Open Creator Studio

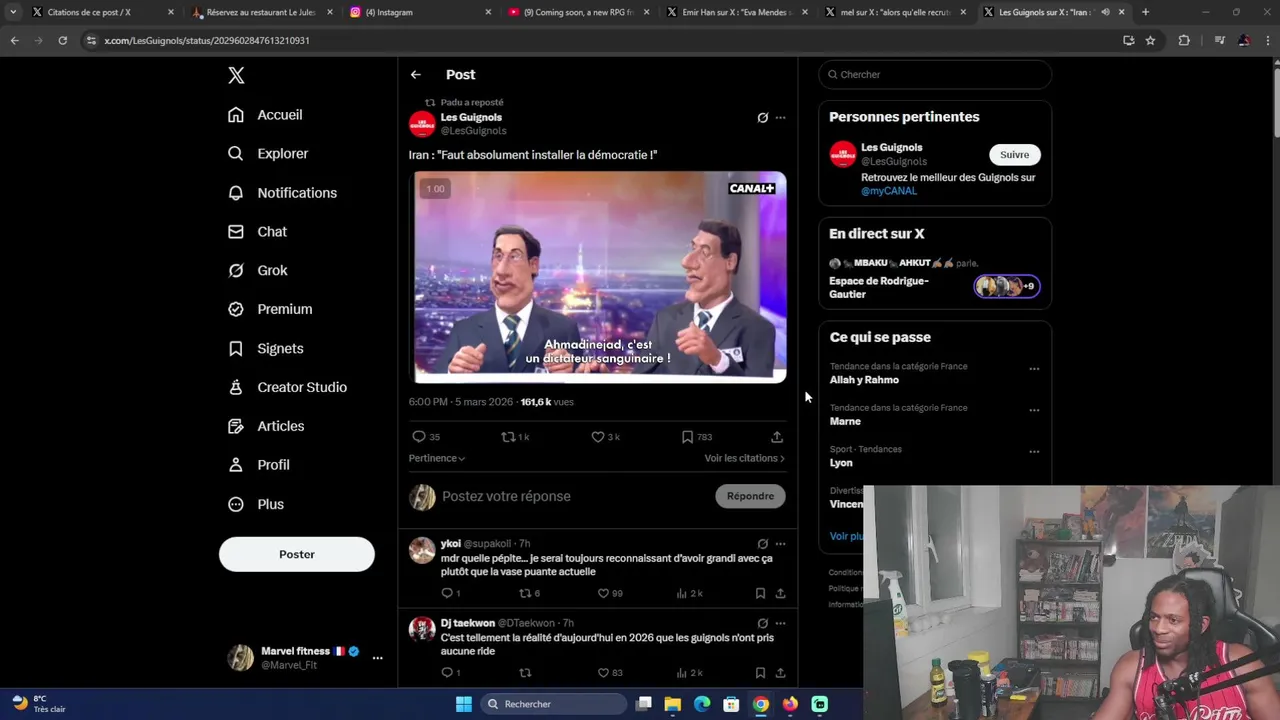click(x=287, y=388)
